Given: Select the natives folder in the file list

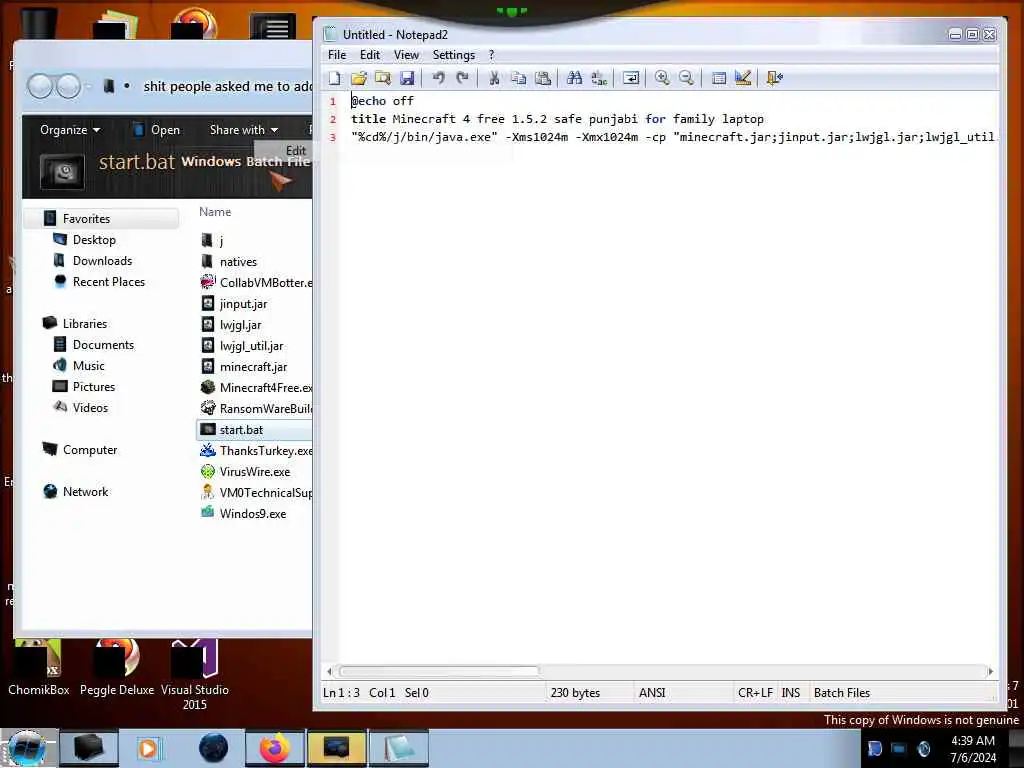Looking at the screenshot, I should [x=238, y=262].
